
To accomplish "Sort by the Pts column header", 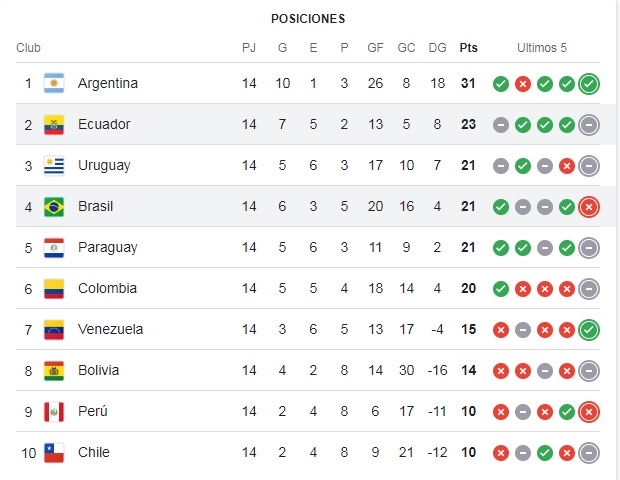I will click(x=469, y=48).
